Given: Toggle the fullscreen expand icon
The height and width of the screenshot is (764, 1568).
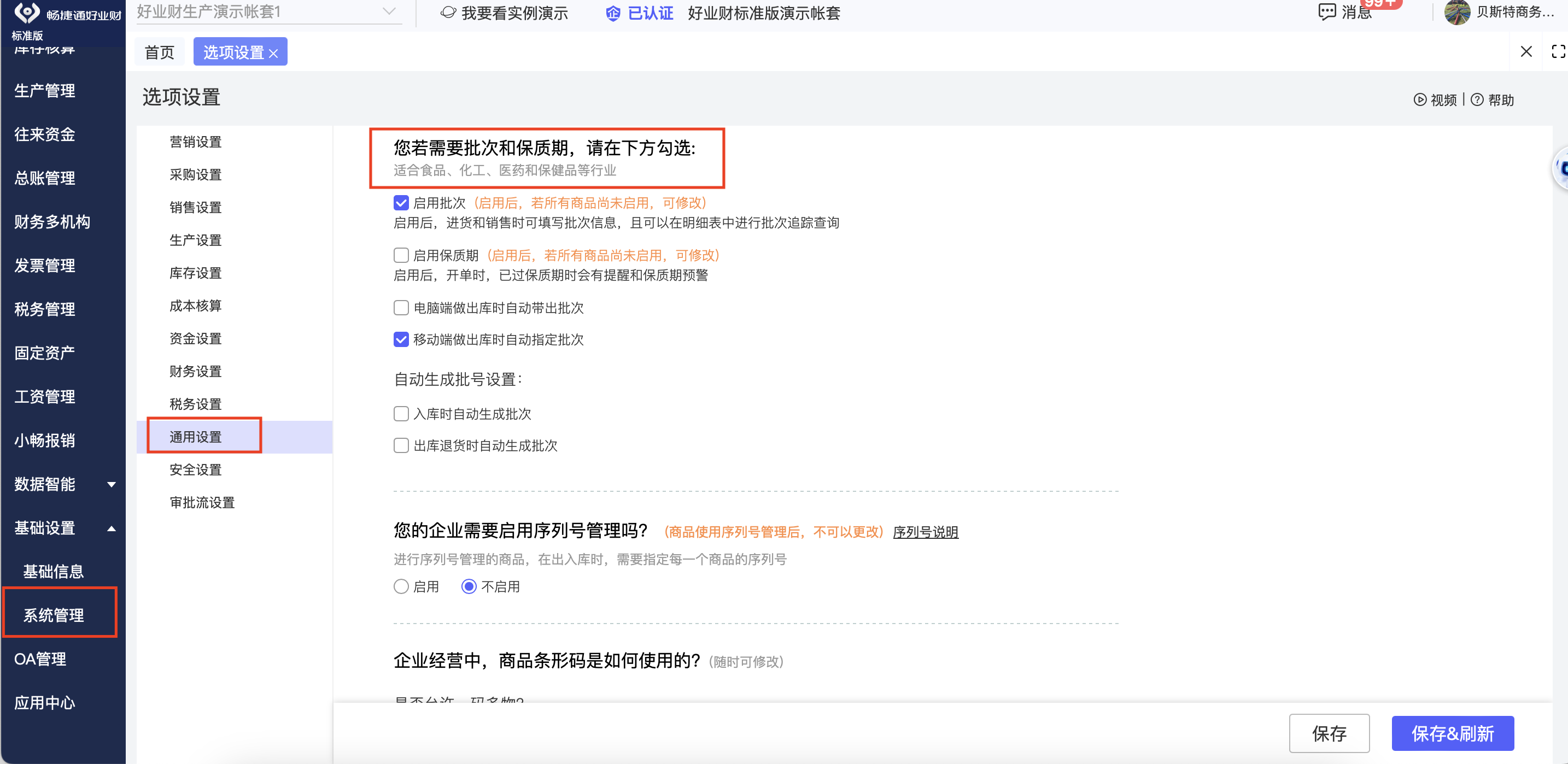Looking at the screenshot, I should pyautogui.click(x=1558, y=52).
